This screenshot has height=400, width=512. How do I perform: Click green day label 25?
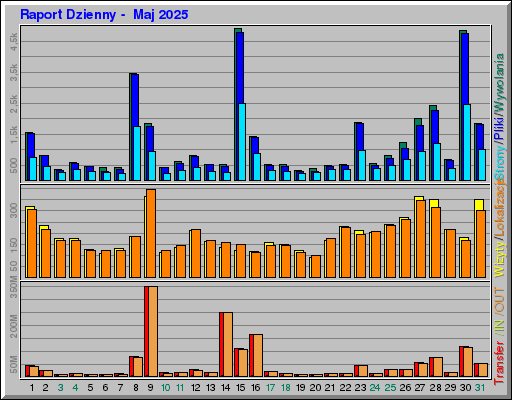[x=390, y=388]
